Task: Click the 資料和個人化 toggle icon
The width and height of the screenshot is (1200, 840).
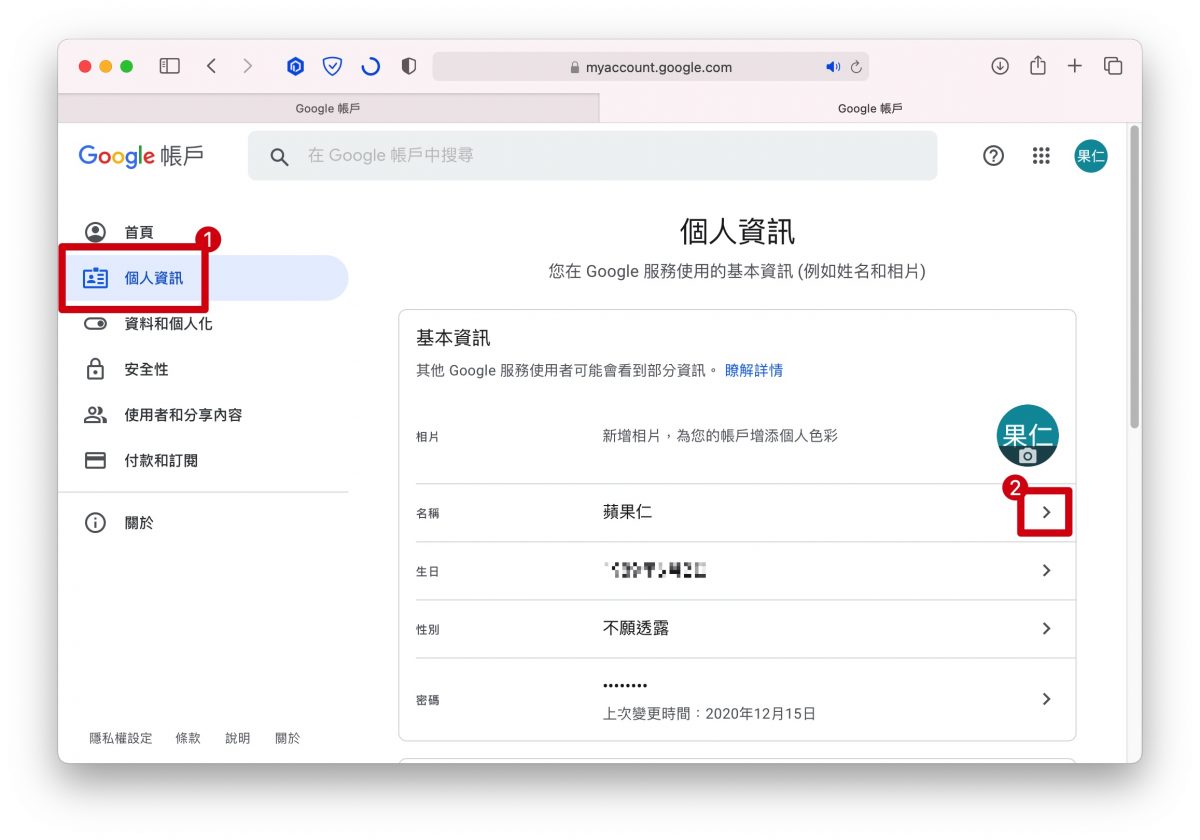Action: point(95,324)
